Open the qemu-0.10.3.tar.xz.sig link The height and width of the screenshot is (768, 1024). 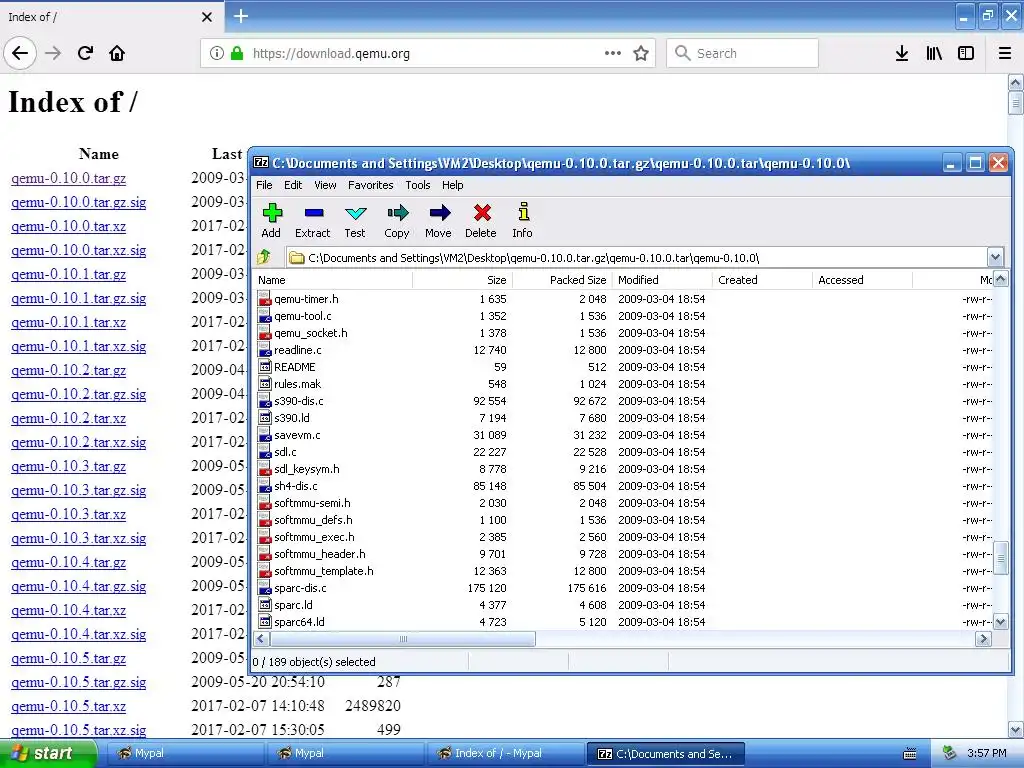coord(78,539)
